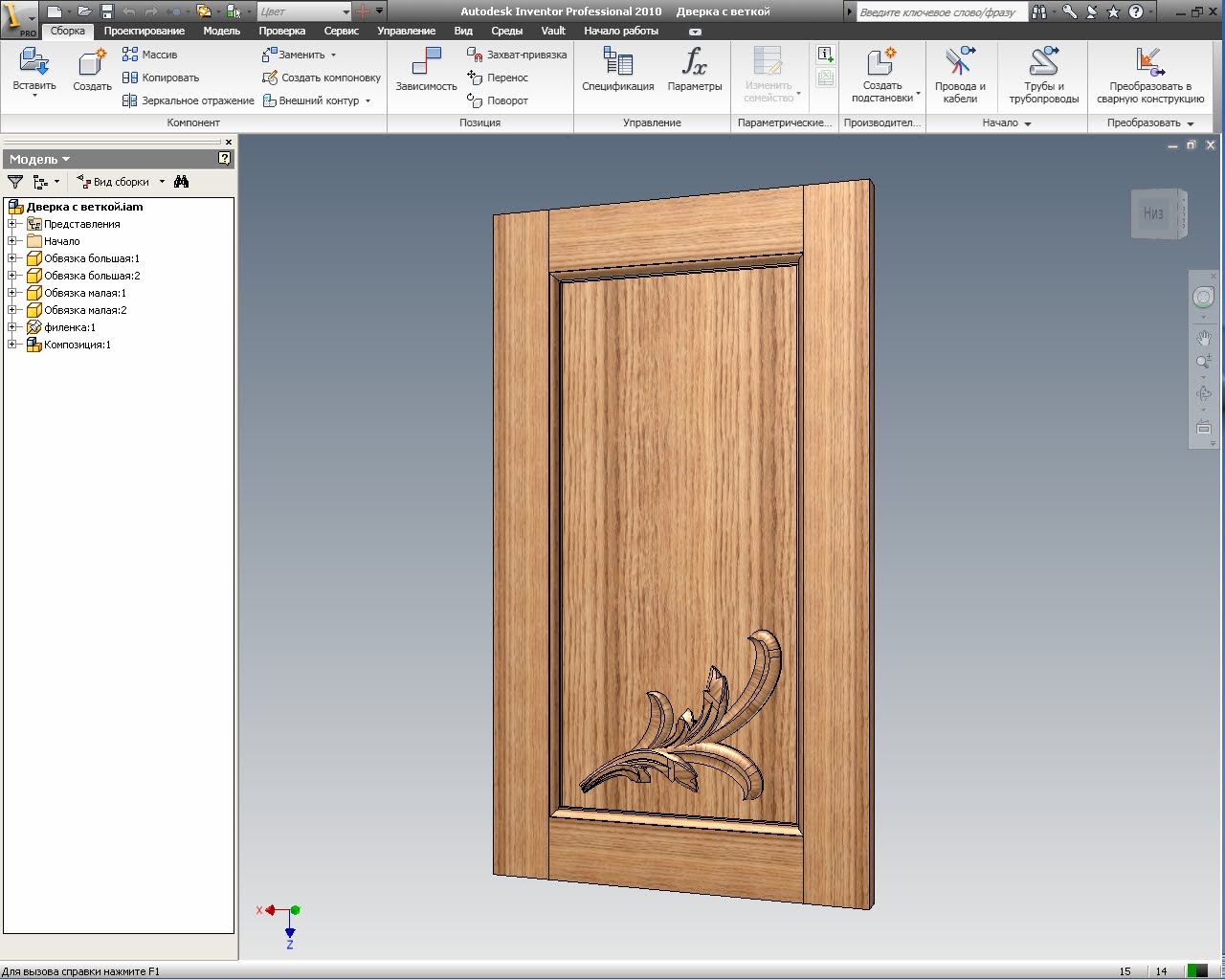The image size is (1225, 980).
Task: Open the Спецификация bill of materials
Action: point(618,71)
